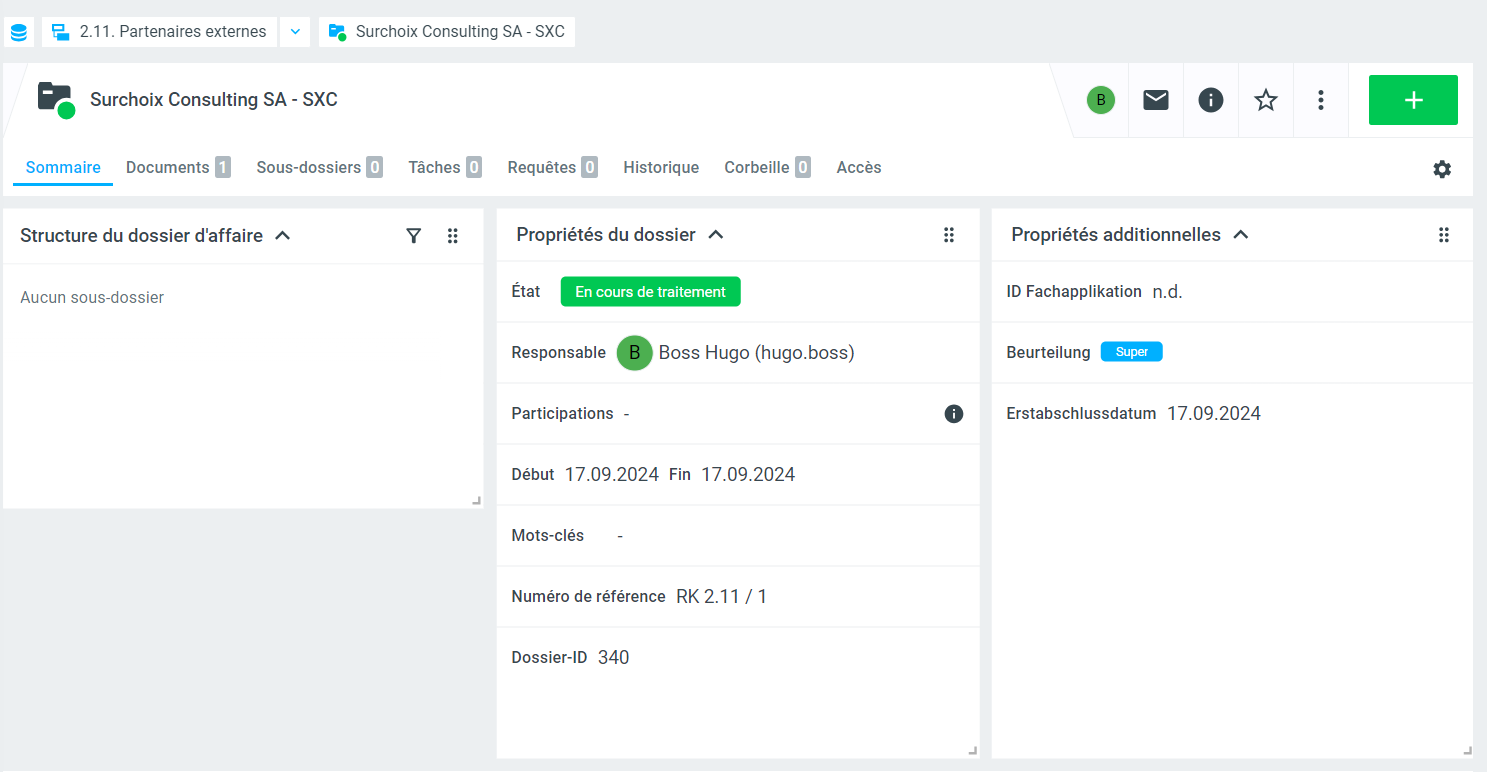Collapse the Propriétés du dossier panel
Screen dimensions: 1487x772
point(716,235)
